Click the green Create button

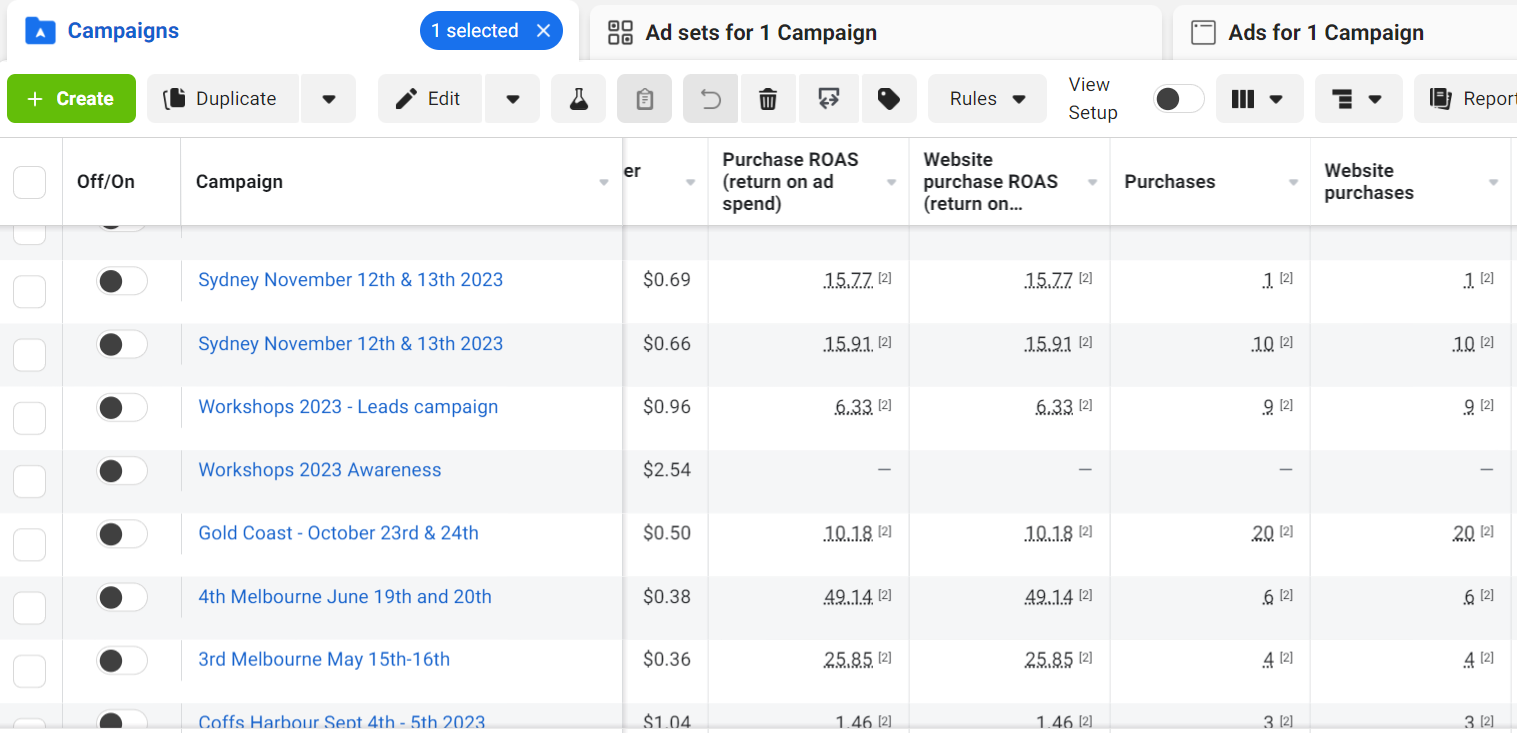coord(71,99)
